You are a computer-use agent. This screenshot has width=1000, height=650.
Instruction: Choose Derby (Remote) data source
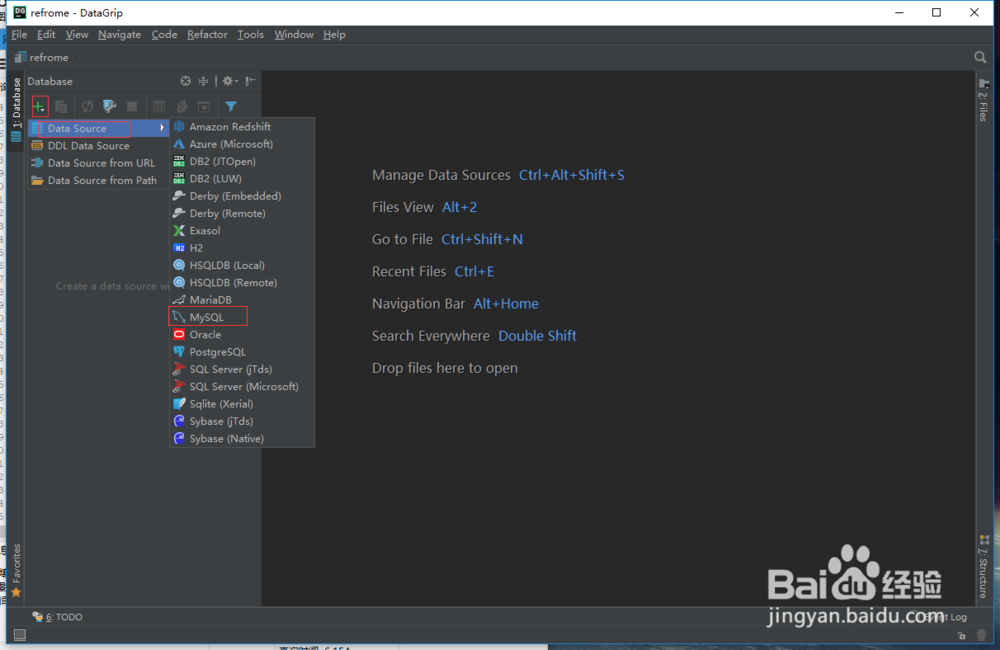pos(242,213)
